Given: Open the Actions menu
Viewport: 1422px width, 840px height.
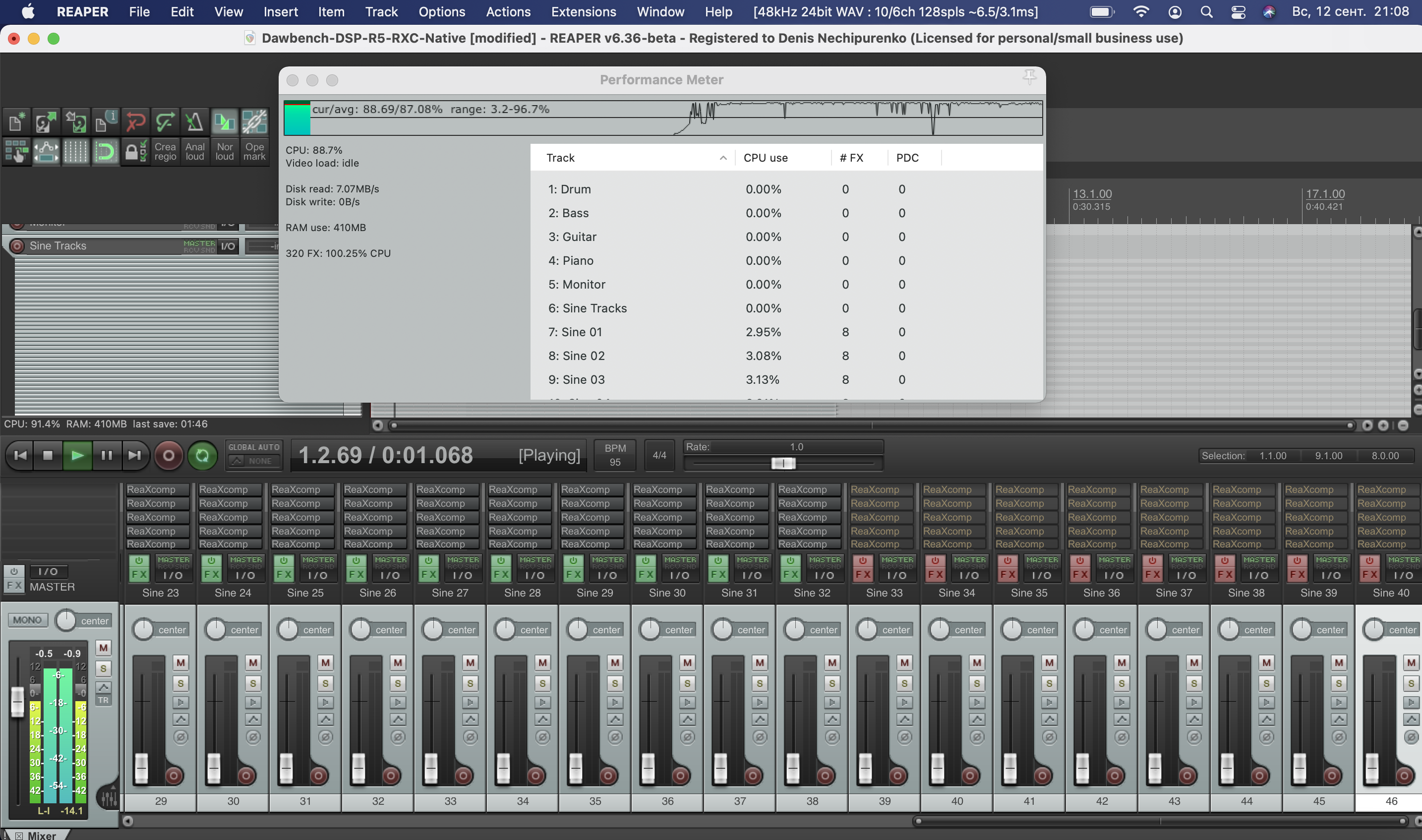Looking at the screenshot, I should (x=508, y=11).
